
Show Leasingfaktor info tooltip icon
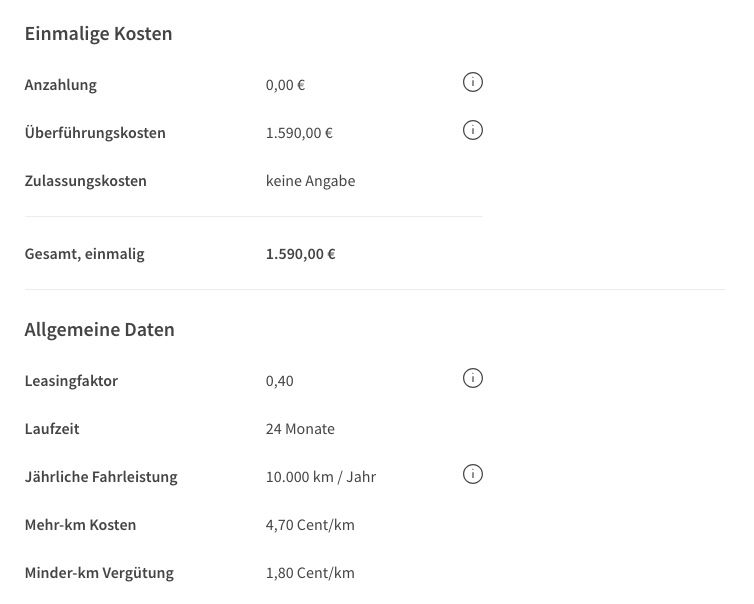472,378
